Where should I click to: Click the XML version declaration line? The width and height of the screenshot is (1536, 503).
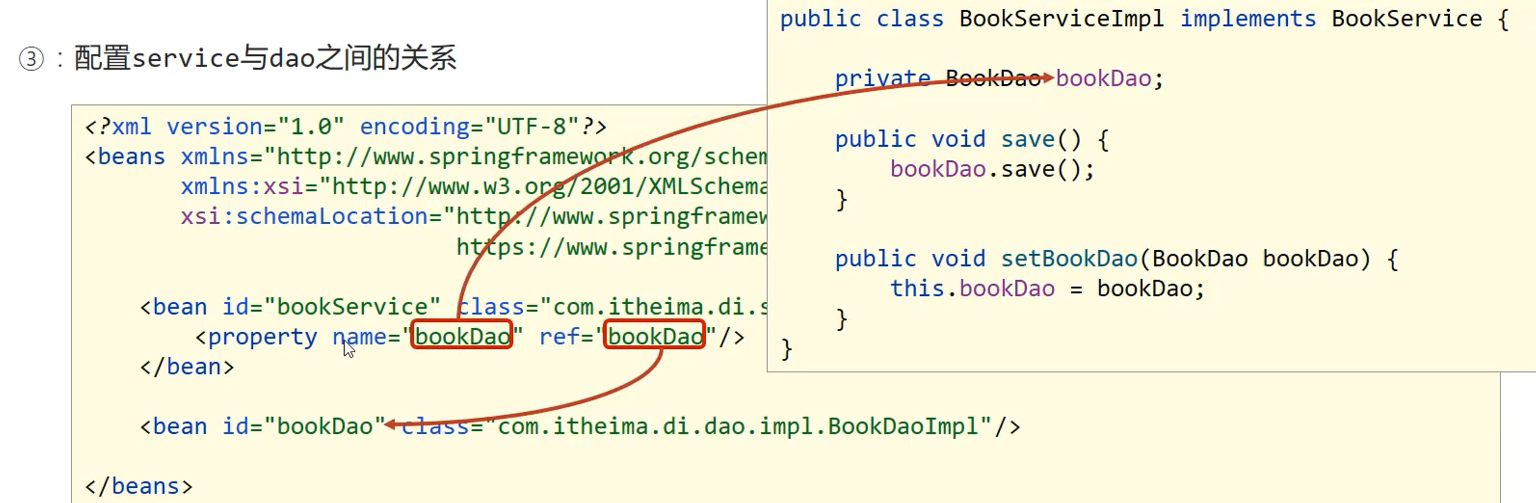tap(346, 127)
